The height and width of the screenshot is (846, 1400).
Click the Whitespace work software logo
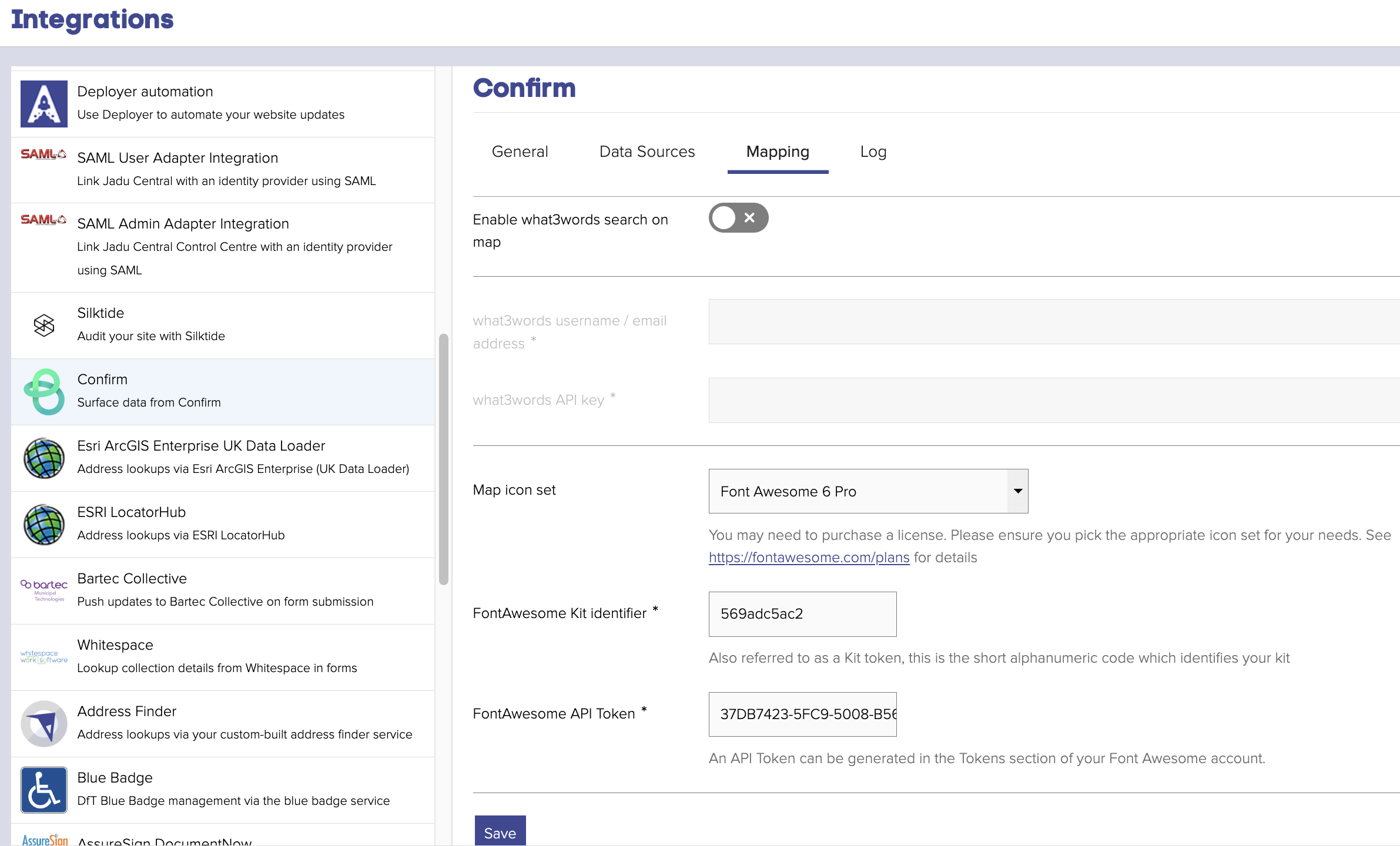coord(44,657)
